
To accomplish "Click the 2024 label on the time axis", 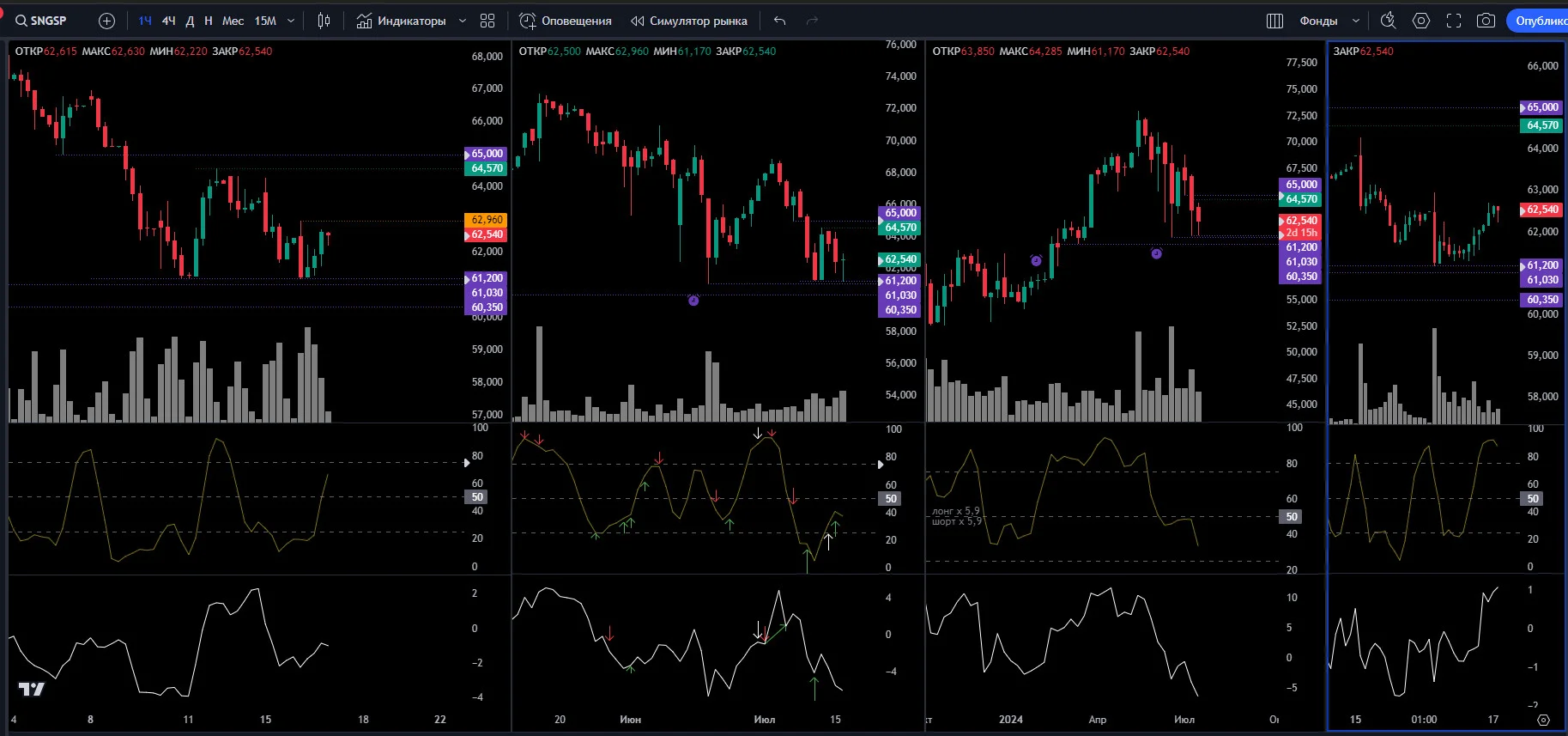I will [x=1011, y=720].
